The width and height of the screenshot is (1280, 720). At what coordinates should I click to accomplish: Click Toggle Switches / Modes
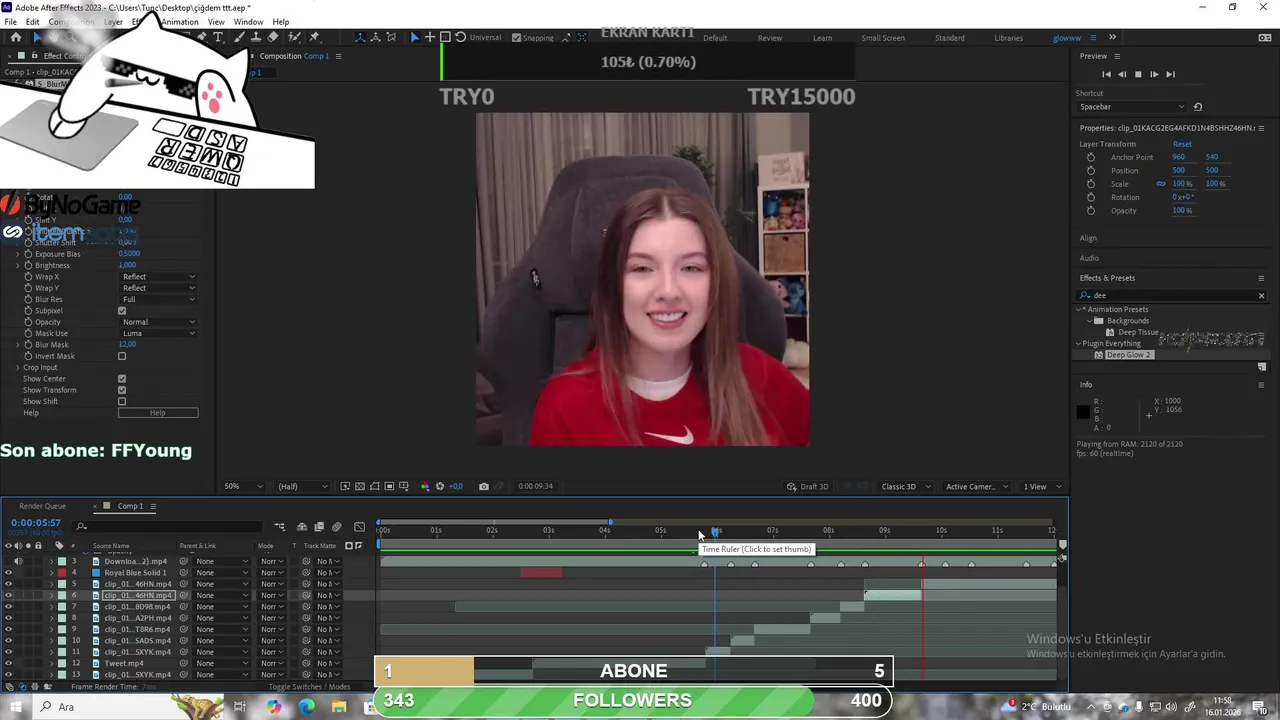click(309, 687)
